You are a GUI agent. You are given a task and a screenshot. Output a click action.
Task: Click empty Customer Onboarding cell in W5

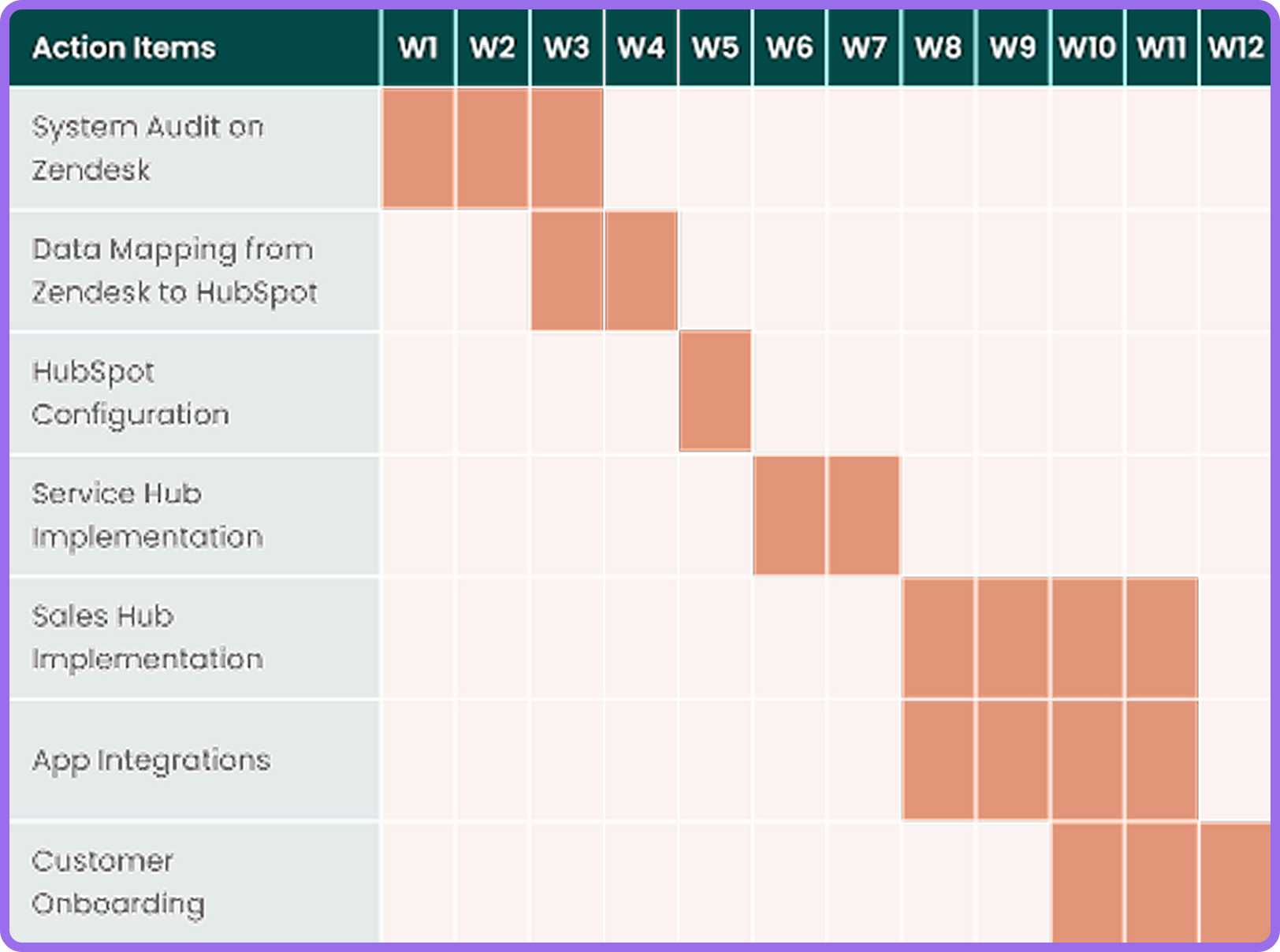click(x=715, y=882)
